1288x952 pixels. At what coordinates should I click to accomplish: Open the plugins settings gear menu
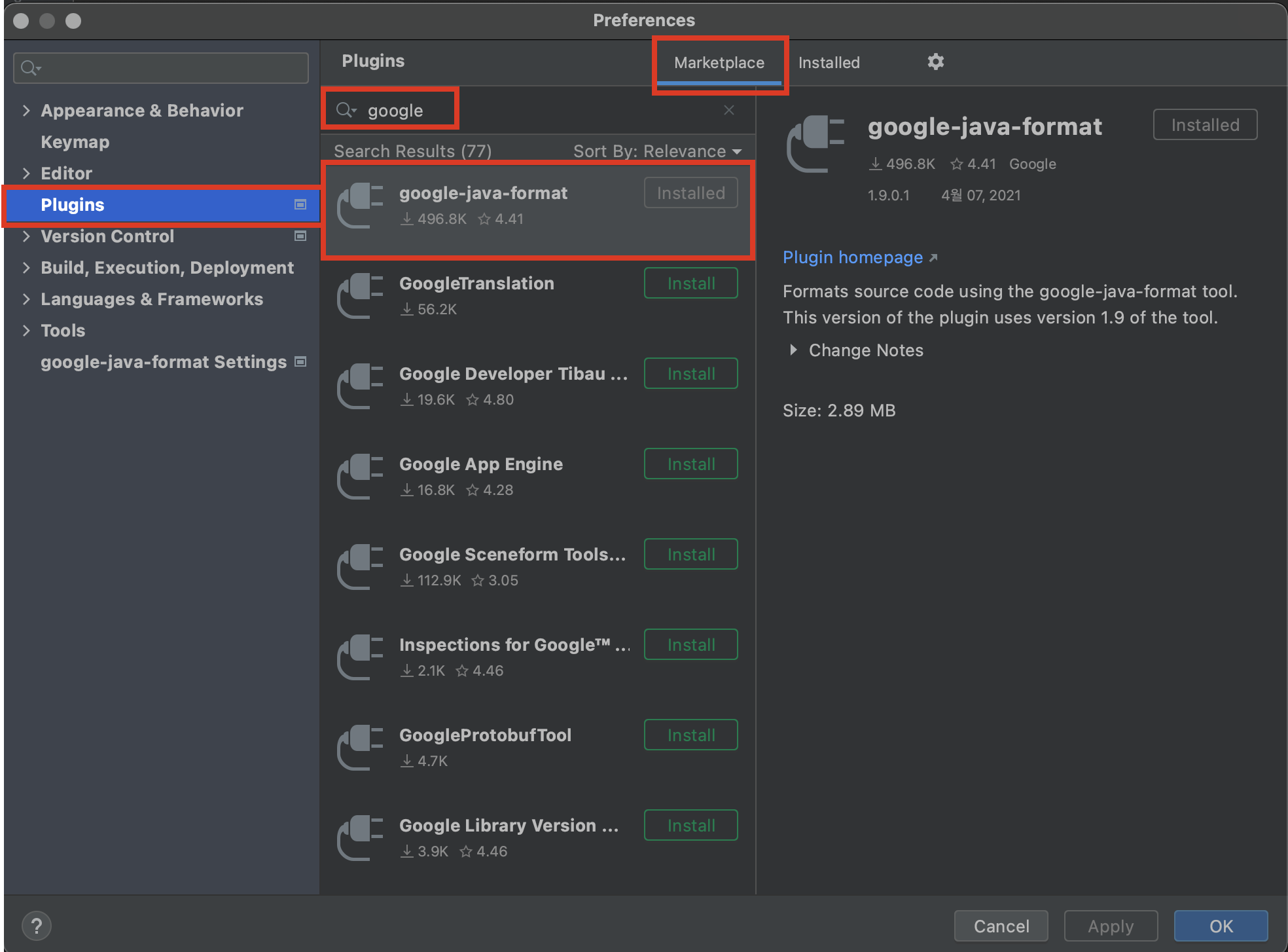[x=935, y=62]
